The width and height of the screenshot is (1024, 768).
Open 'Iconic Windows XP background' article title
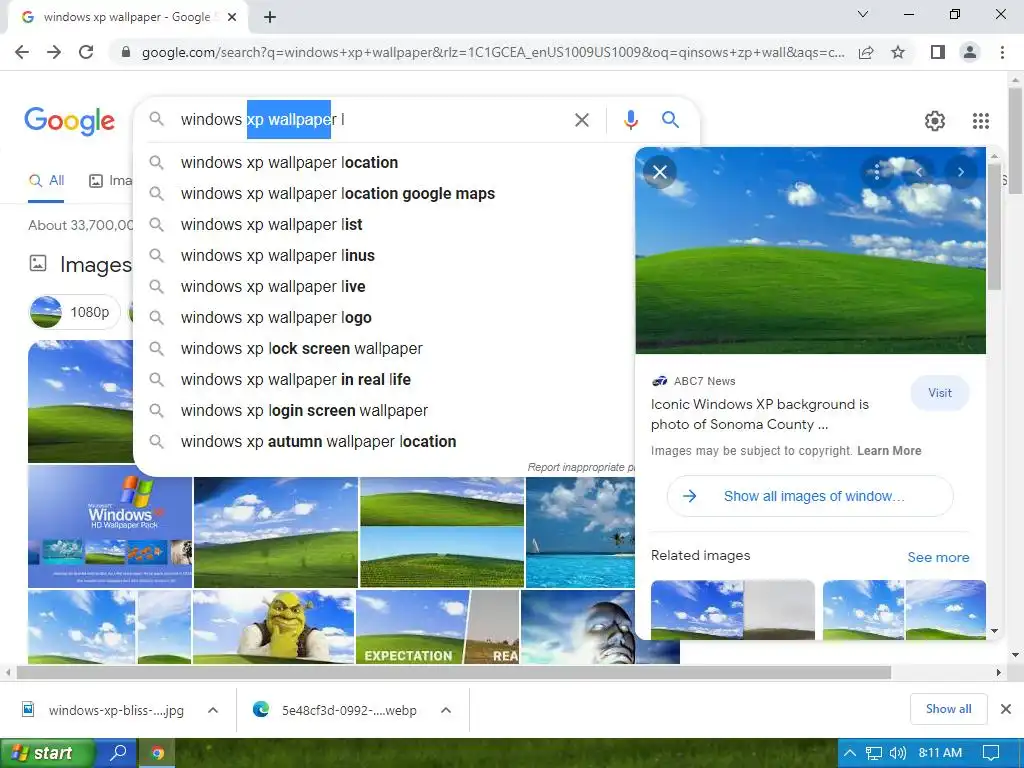[760, 414]
